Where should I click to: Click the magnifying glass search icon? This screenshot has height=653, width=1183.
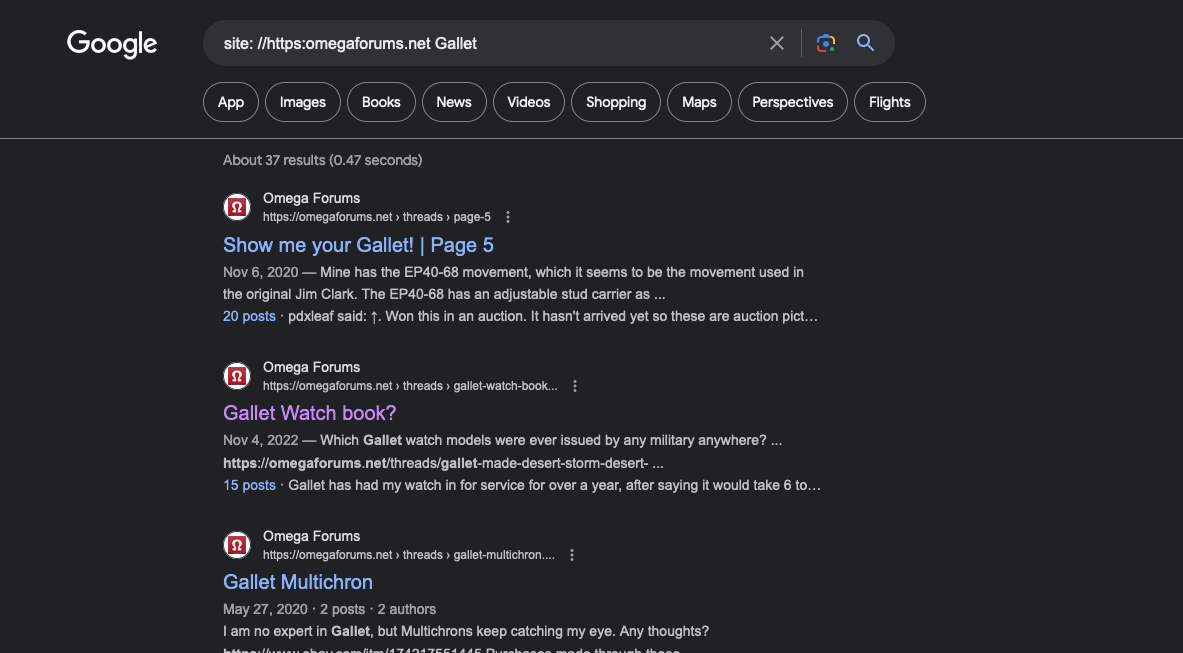[x=865, y=43]
